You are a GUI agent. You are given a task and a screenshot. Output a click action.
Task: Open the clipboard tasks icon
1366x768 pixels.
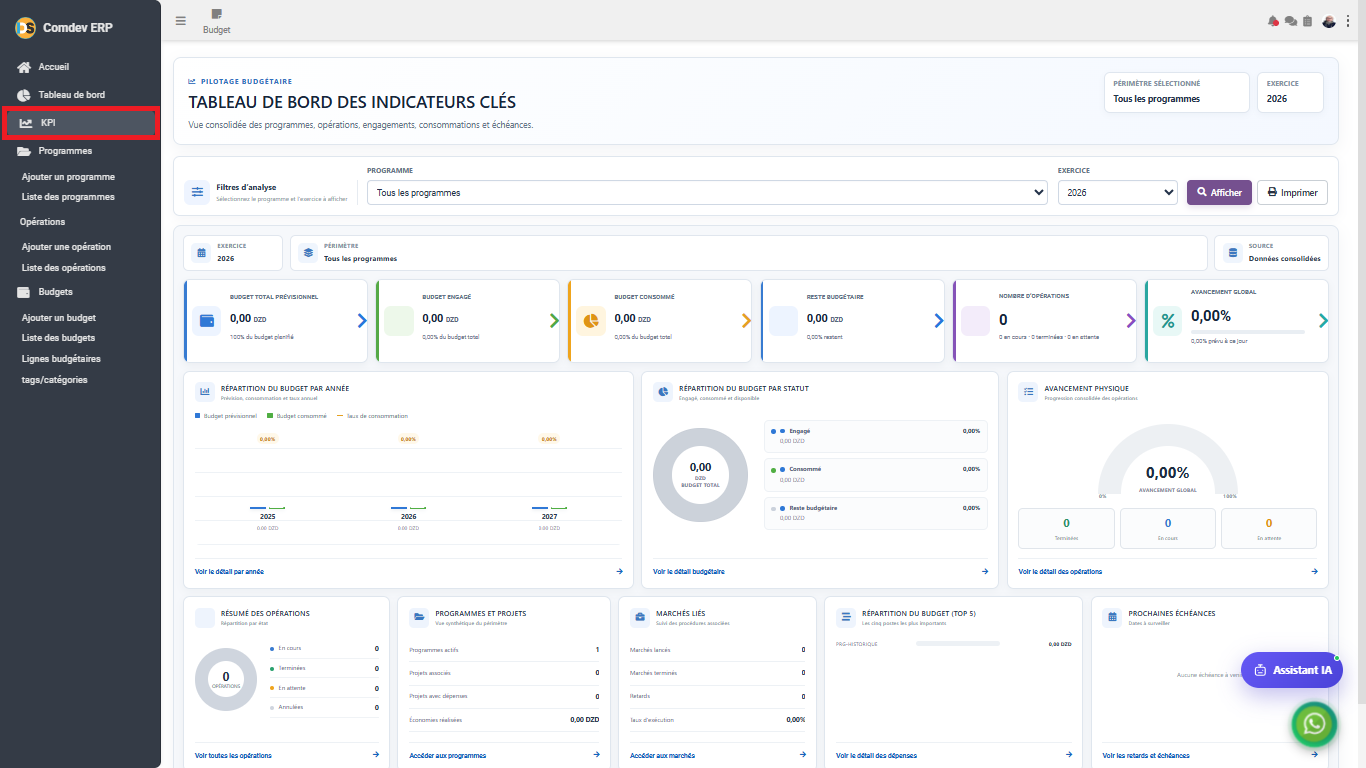point(1307,21)
